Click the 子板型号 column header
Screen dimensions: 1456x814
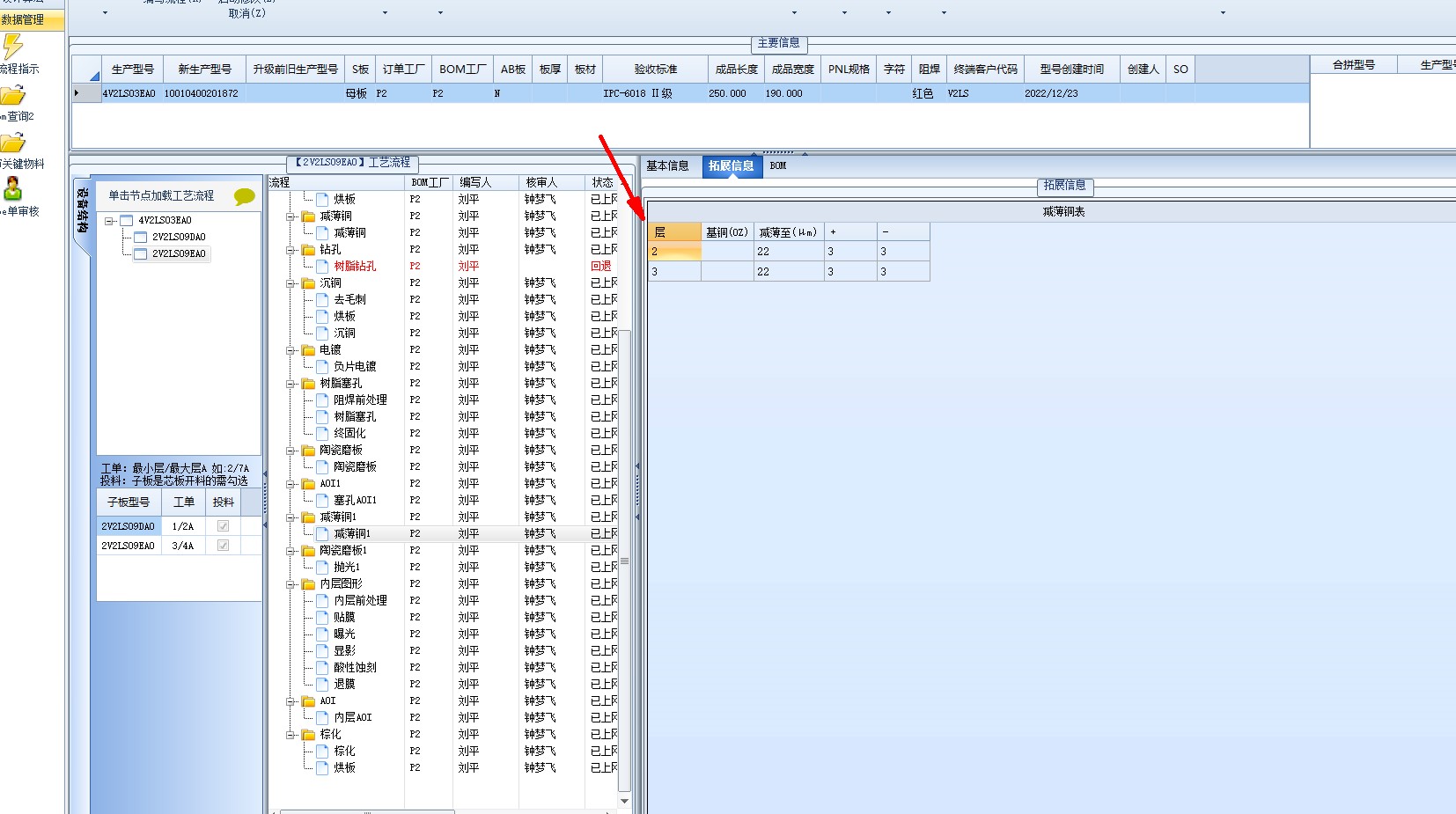(x=129, y=502)
